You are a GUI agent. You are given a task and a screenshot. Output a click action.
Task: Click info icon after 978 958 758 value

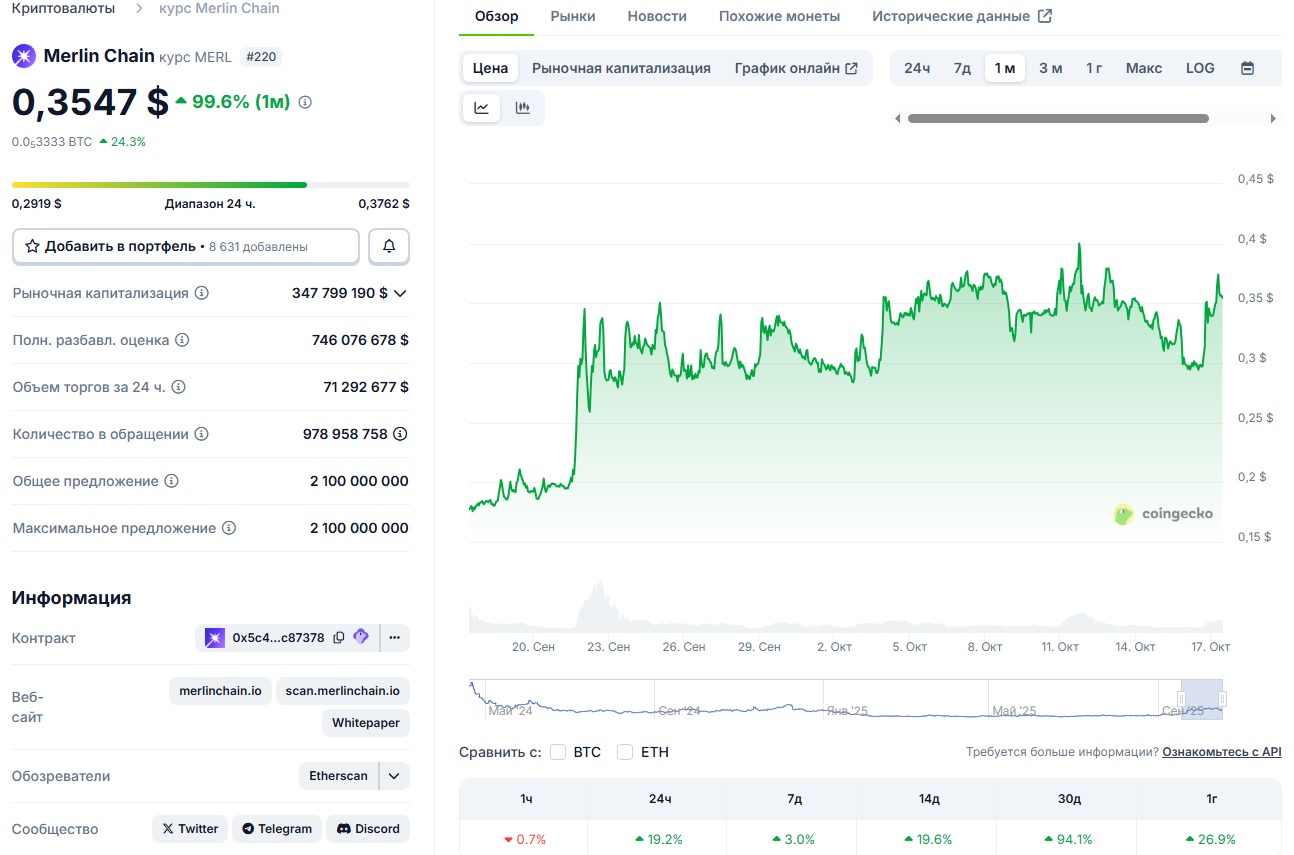(x=400, y=434)
